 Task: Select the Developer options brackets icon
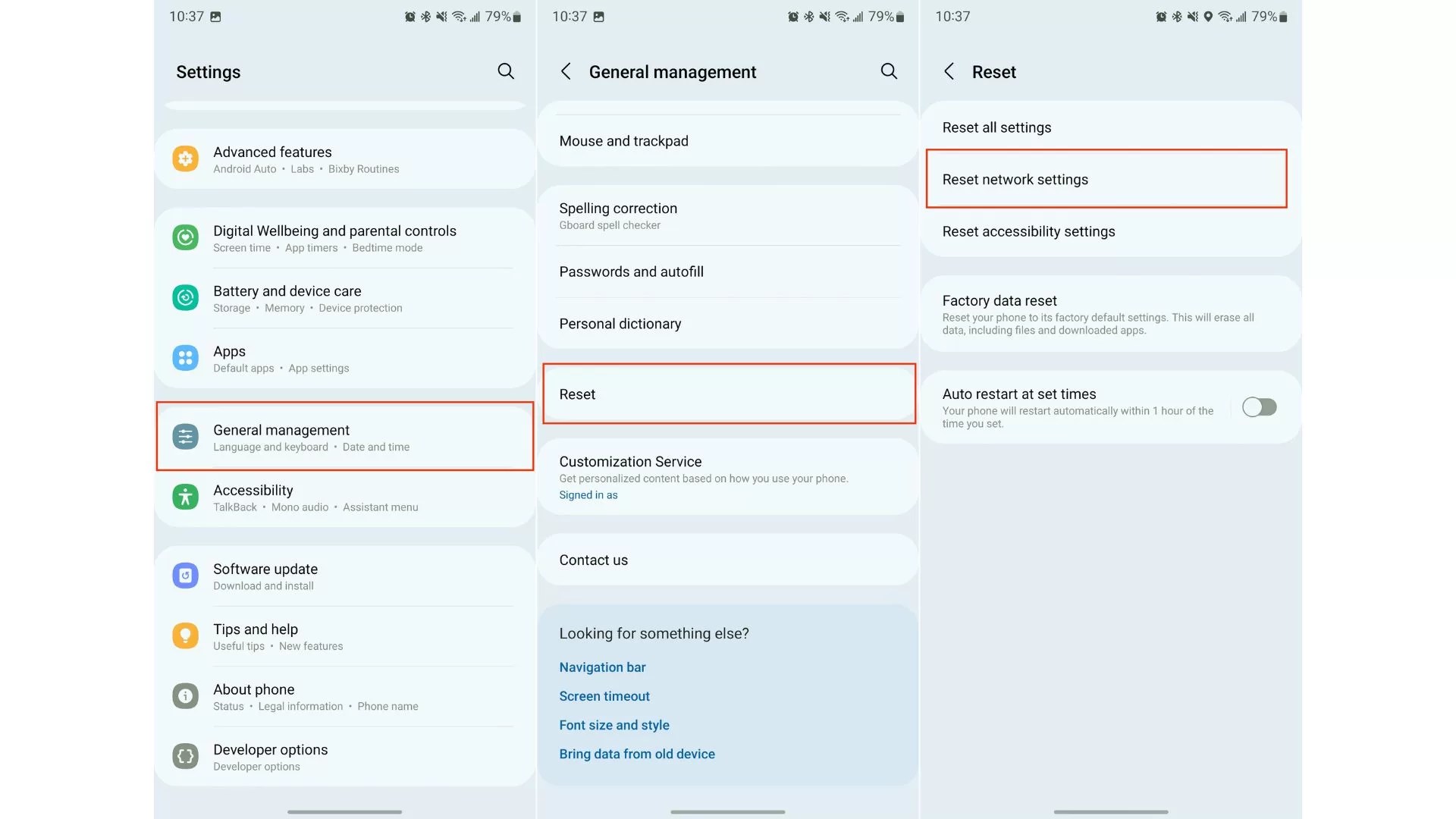185,756
